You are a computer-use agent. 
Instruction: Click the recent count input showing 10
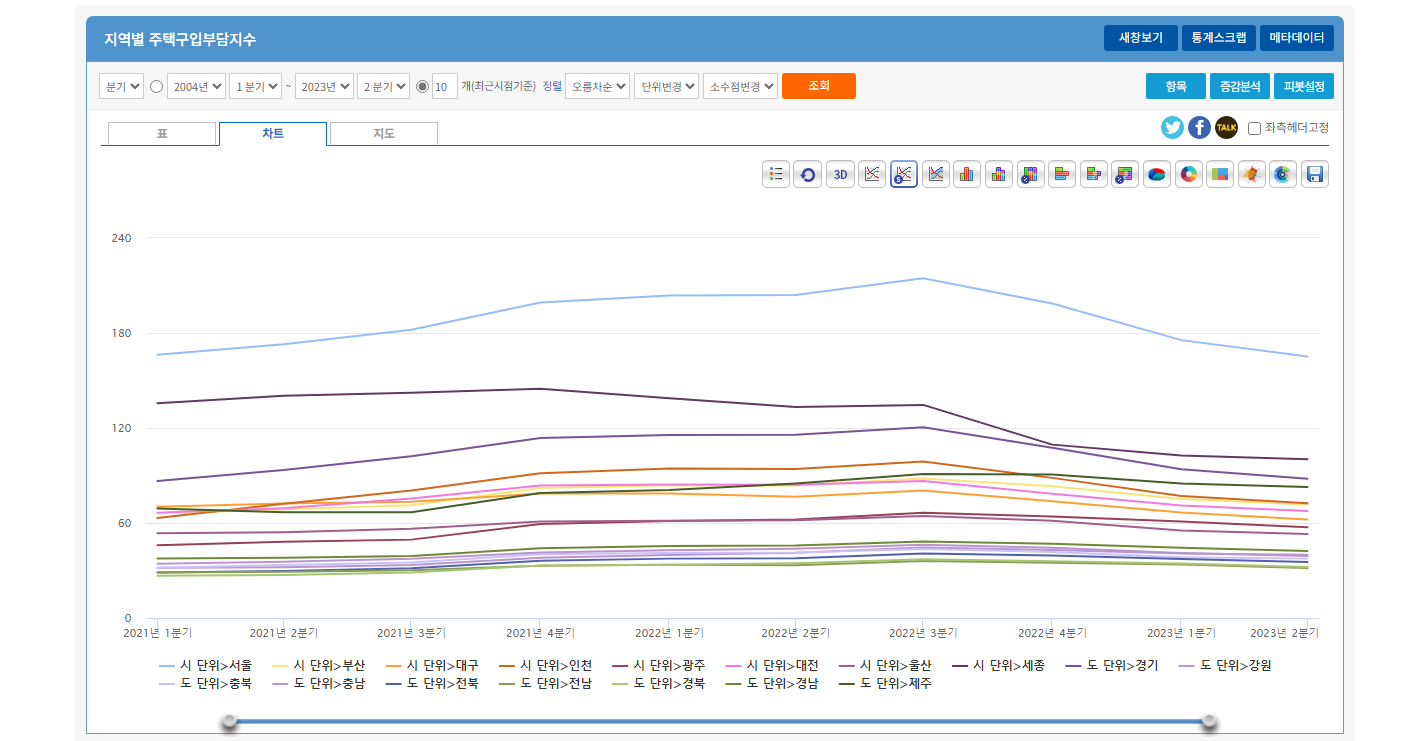[445, 87]
